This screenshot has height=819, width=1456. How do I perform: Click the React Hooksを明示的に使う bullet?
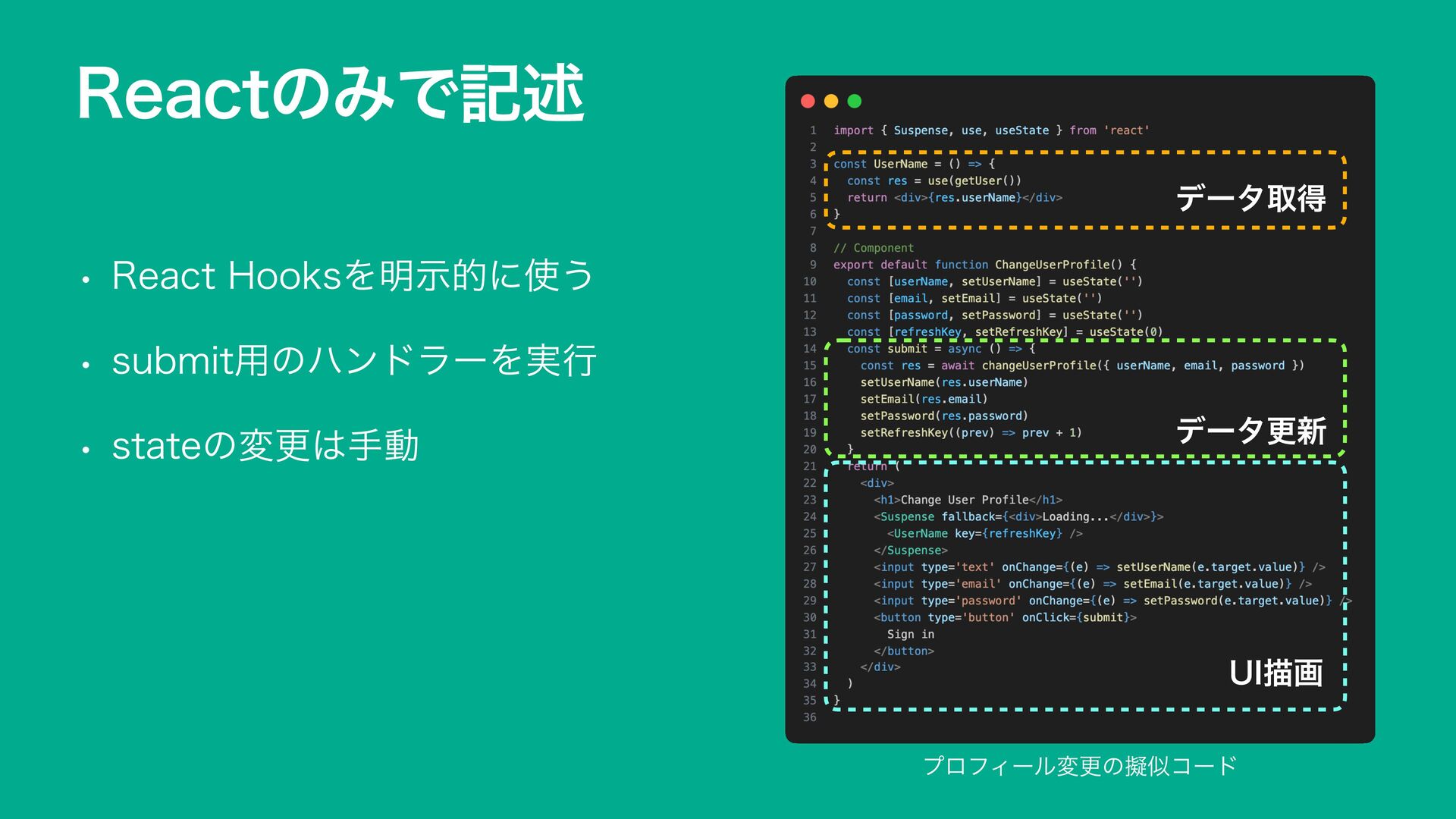(x=353, y=275)
